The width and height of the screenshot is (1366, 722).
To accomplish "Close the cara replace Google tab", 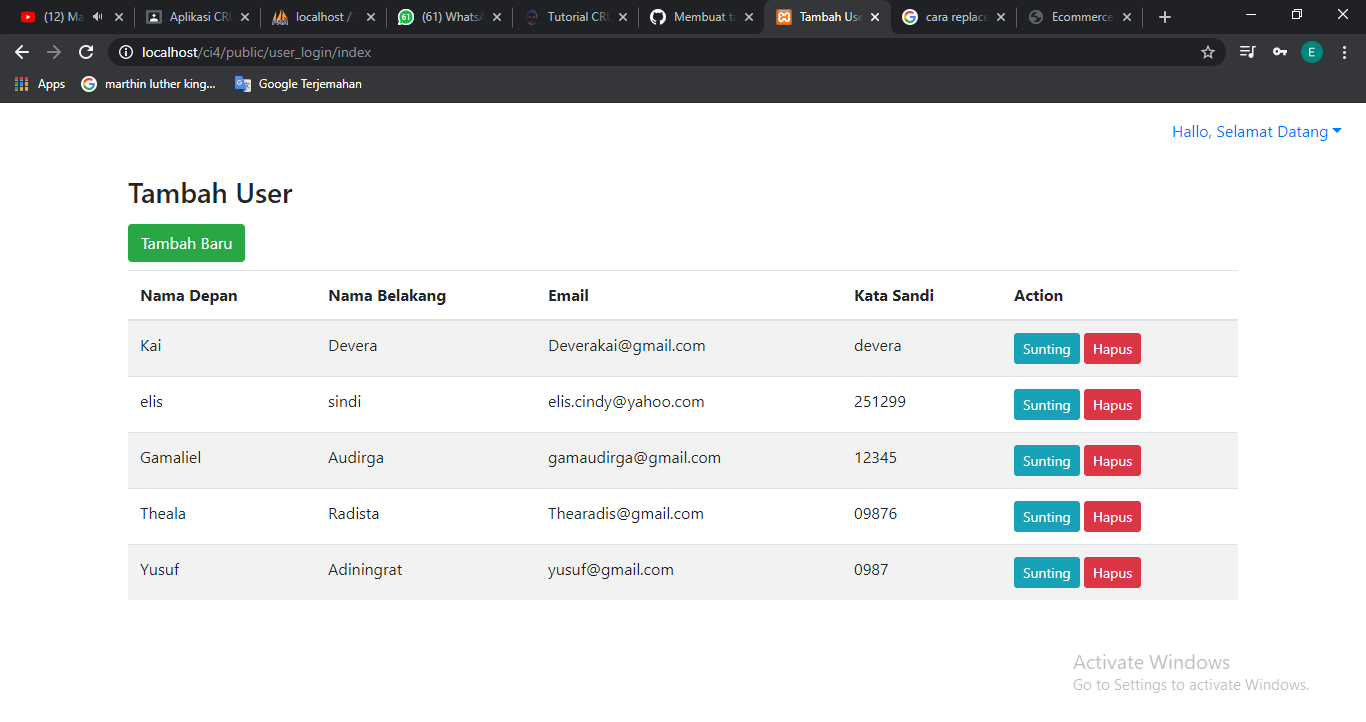I will 1001,17.
